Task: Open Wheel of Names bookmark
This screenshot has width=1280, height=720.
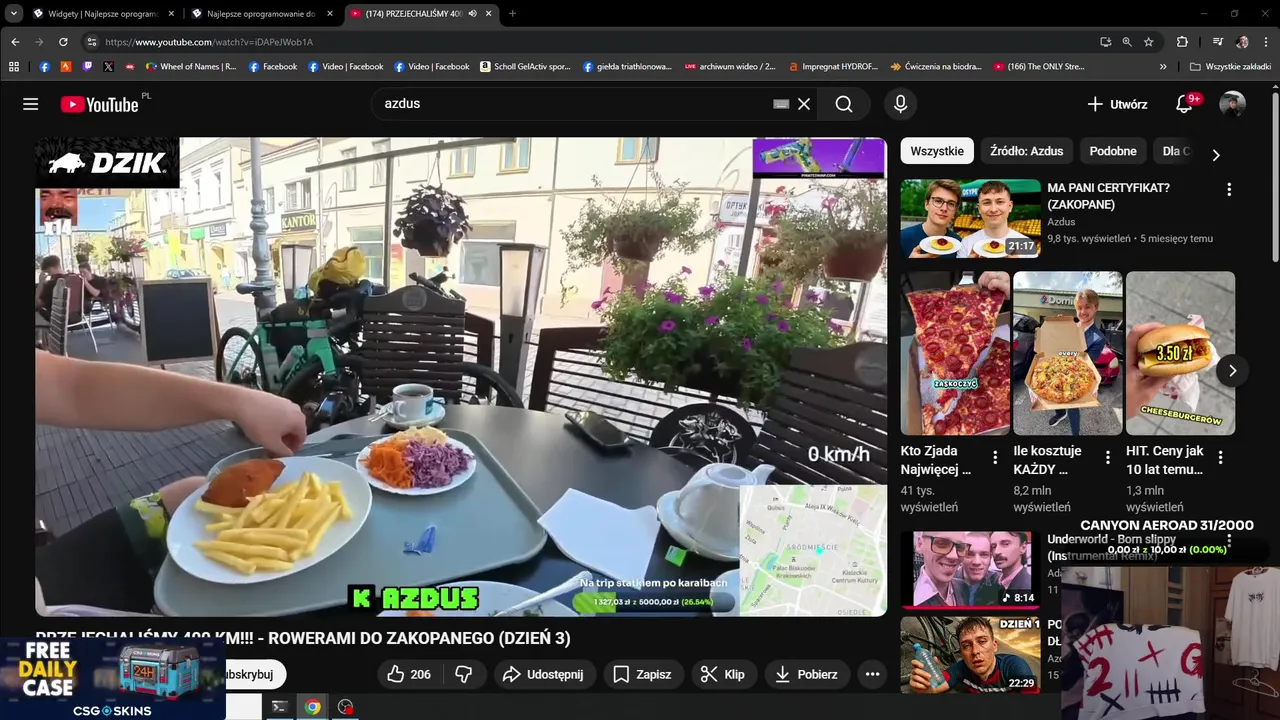Action: [191, 67]
